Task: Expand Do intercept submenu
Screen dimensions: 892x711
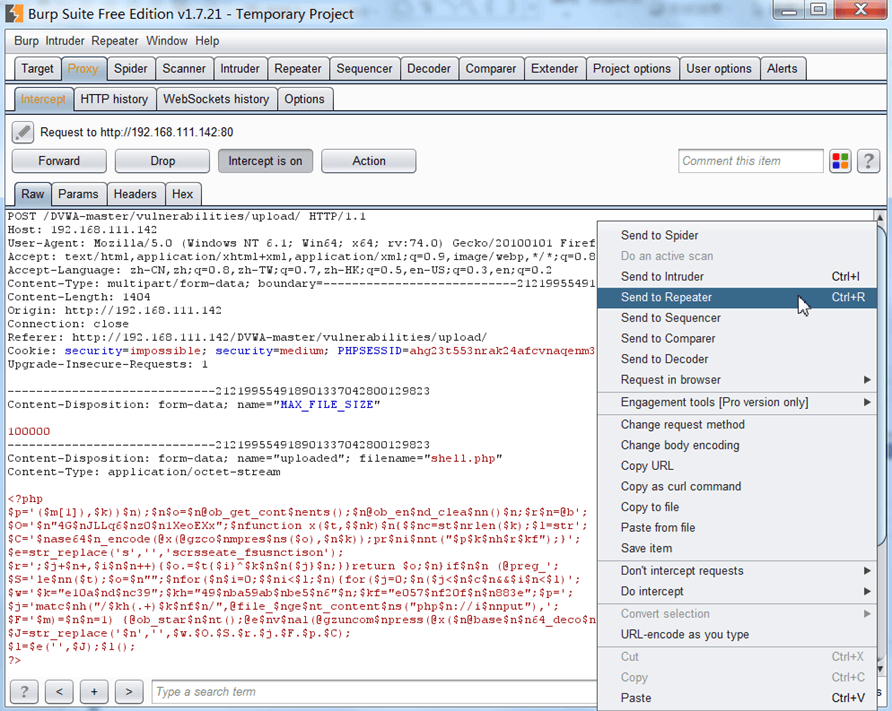Action: [737, 591]
